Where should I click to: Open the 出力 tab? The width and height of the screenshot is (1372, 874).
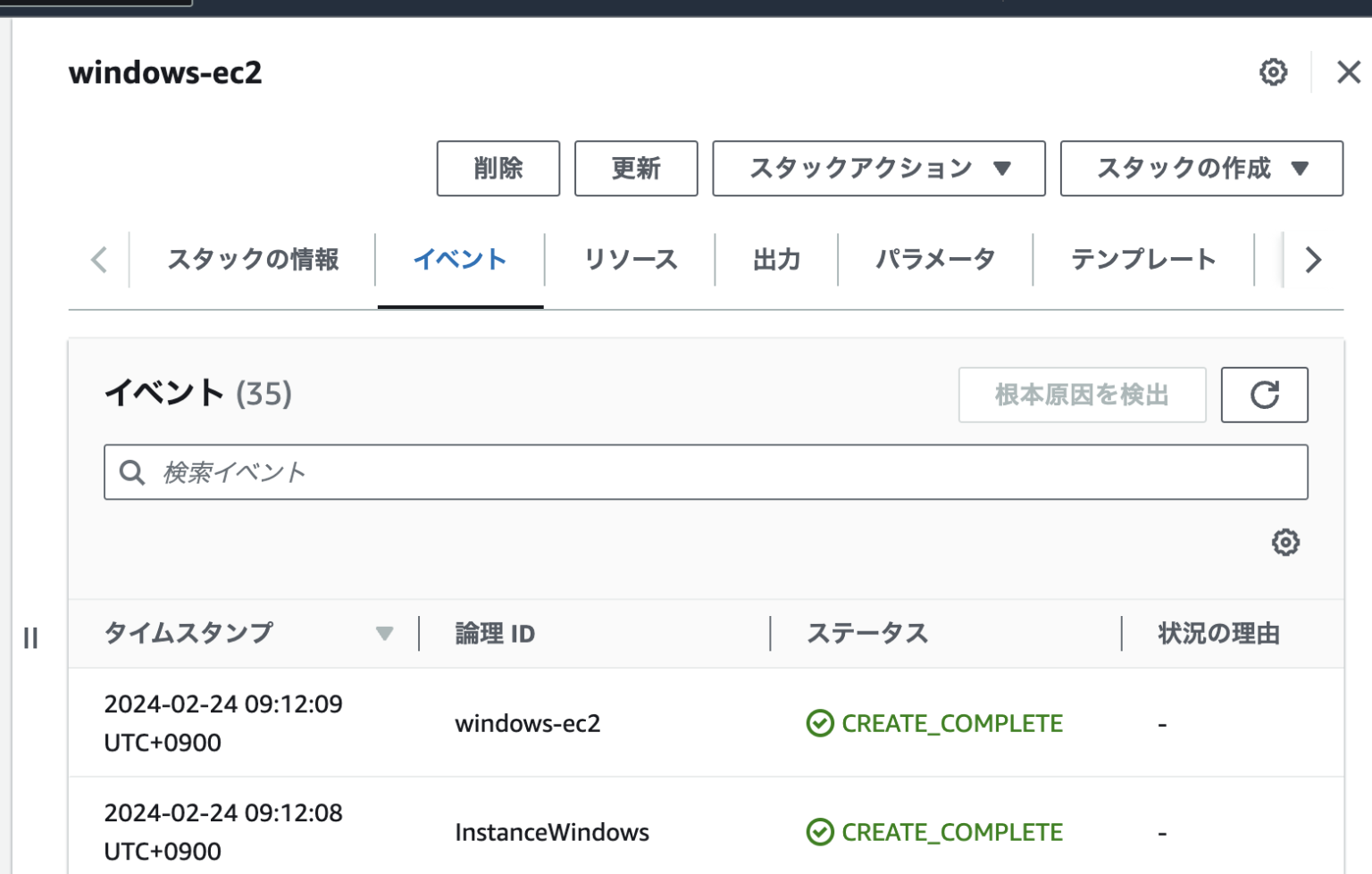[x=774, y=260]
